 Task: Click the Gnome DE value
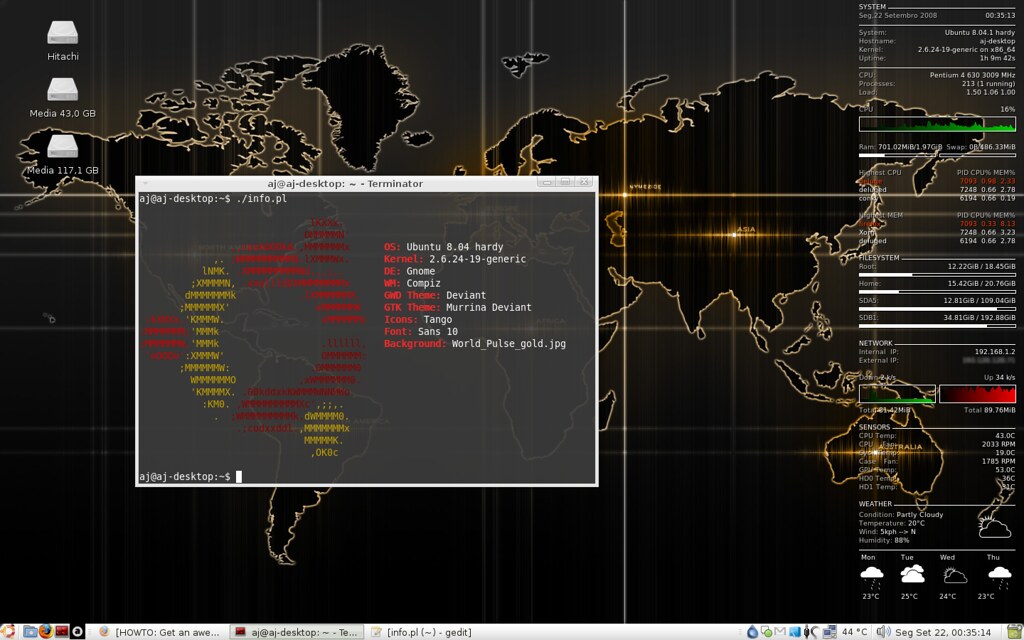[x=421, y=271]
